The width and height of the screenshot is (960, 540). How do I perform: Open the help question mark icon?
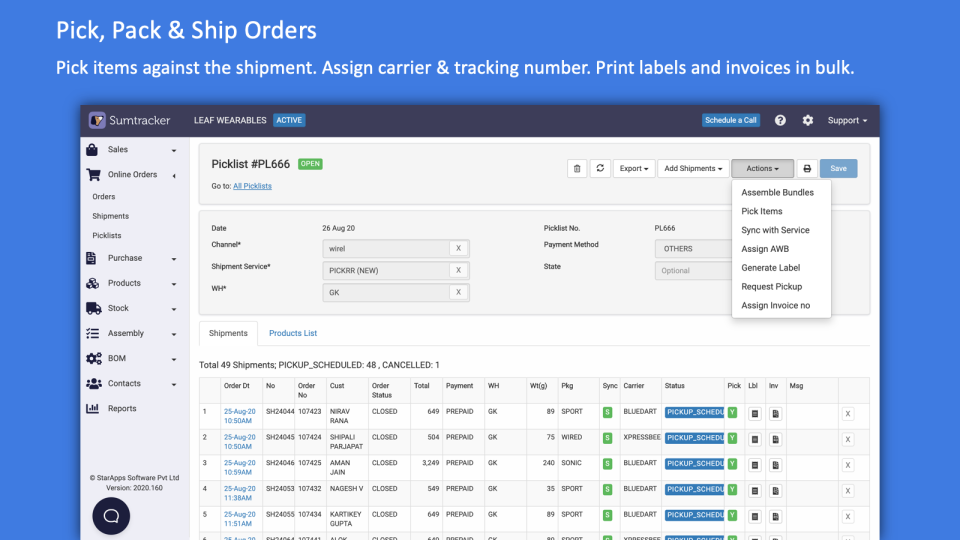tap(780, 121)
